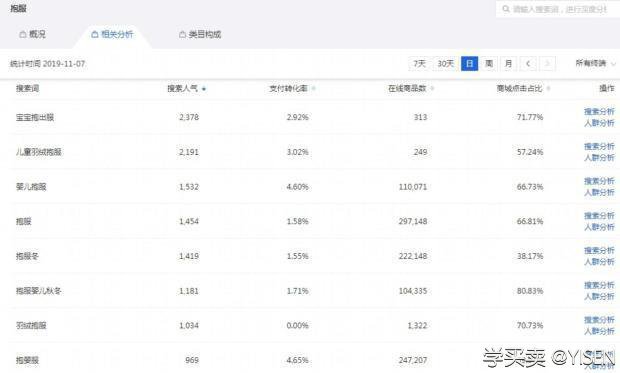Open the 所有终端 dropdown
Viewport: 620px width, 373px height.
pyautogui.click(x=595, y=63)
